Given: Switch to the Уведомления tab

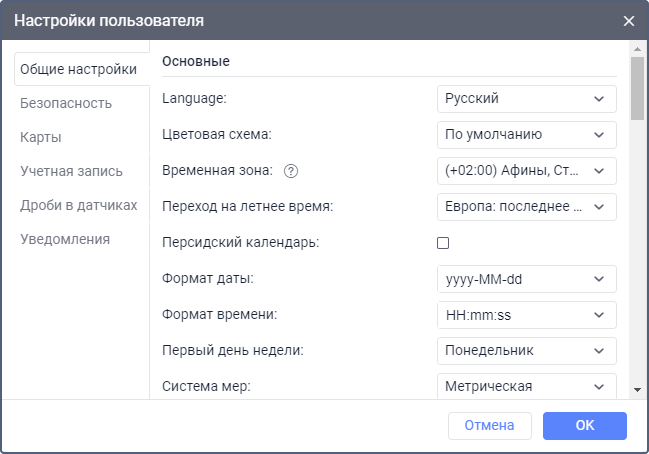Looking at the screenshot, I should tap(65, 239).
